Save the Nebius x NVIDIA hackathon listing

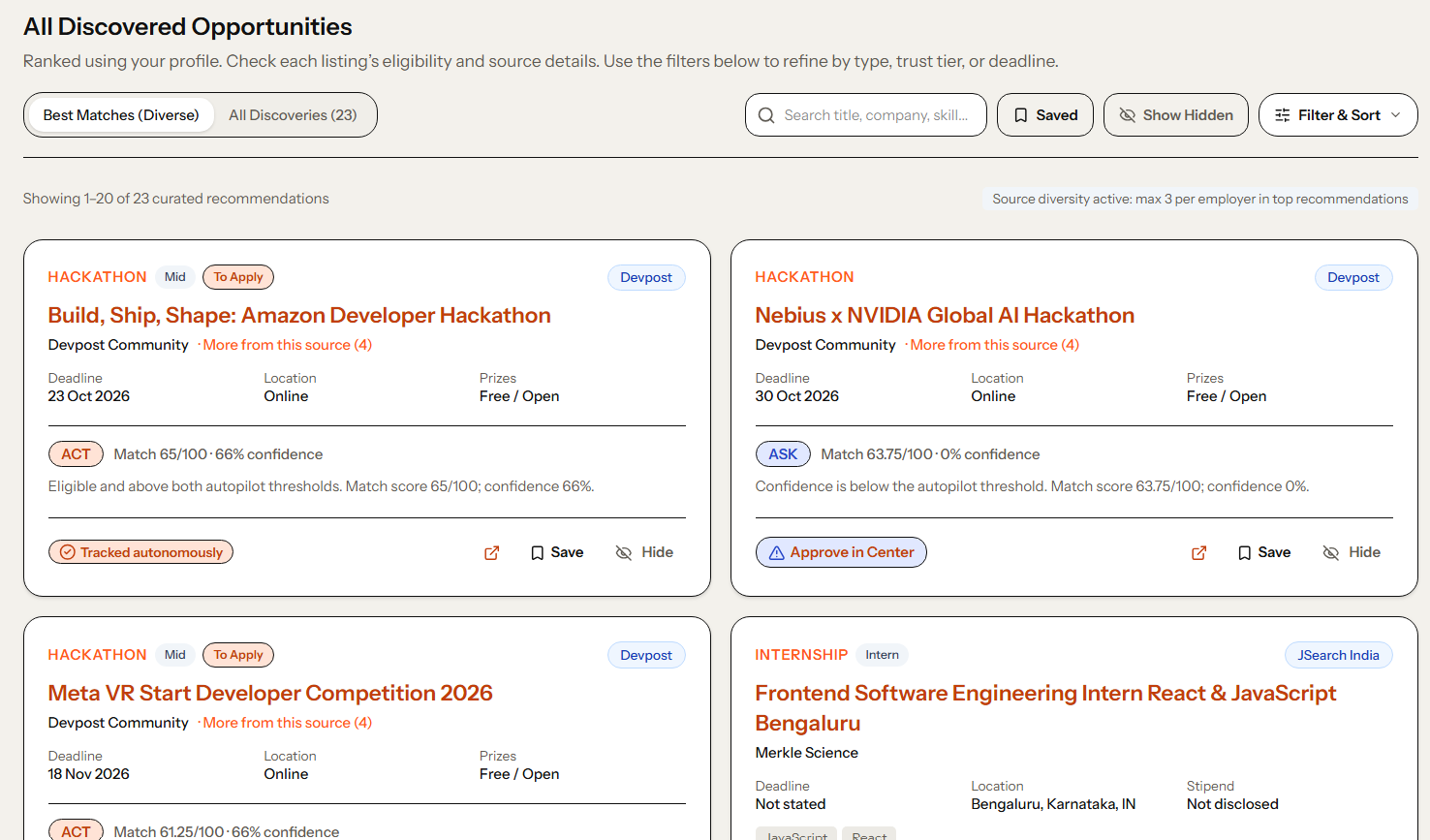point(1264,552)
